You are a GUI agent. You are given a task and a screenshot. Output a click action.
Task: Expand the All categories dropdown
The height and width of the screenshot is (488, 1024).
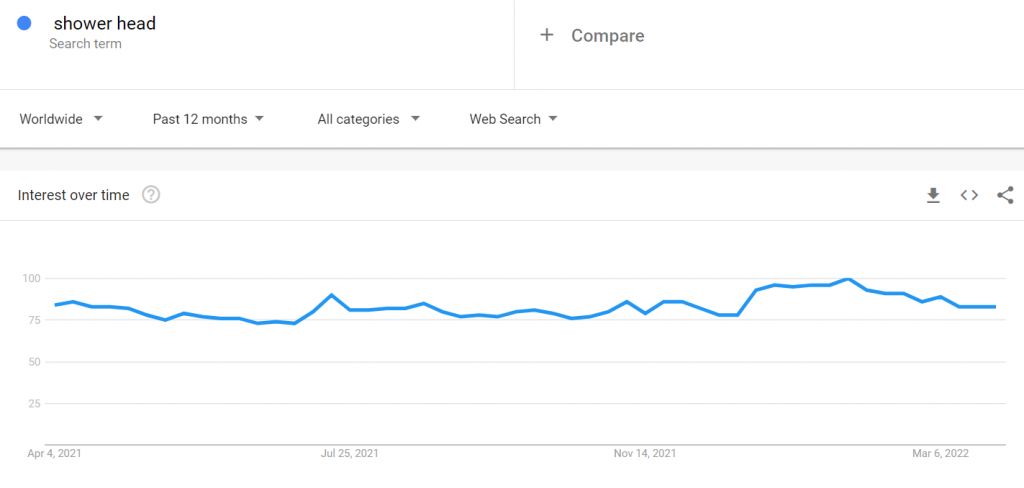click(x=368, y=119)
